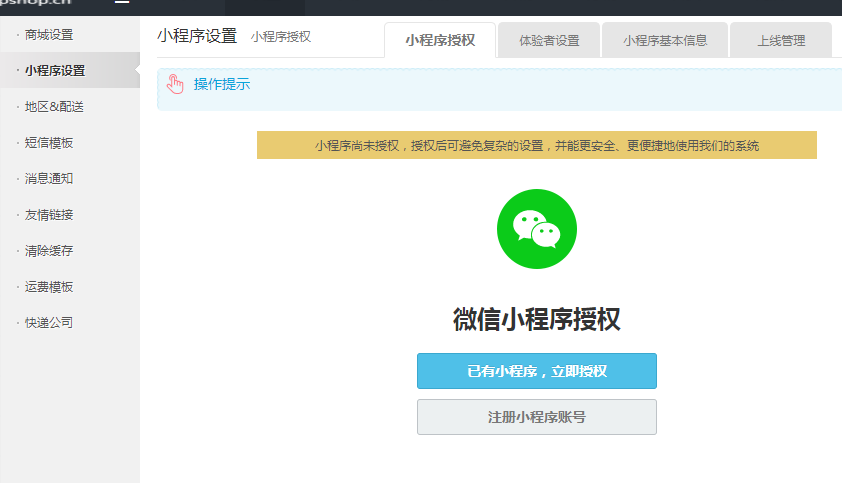Click the green WeChat logo icon
842x483 pixels.
point(537,229)
